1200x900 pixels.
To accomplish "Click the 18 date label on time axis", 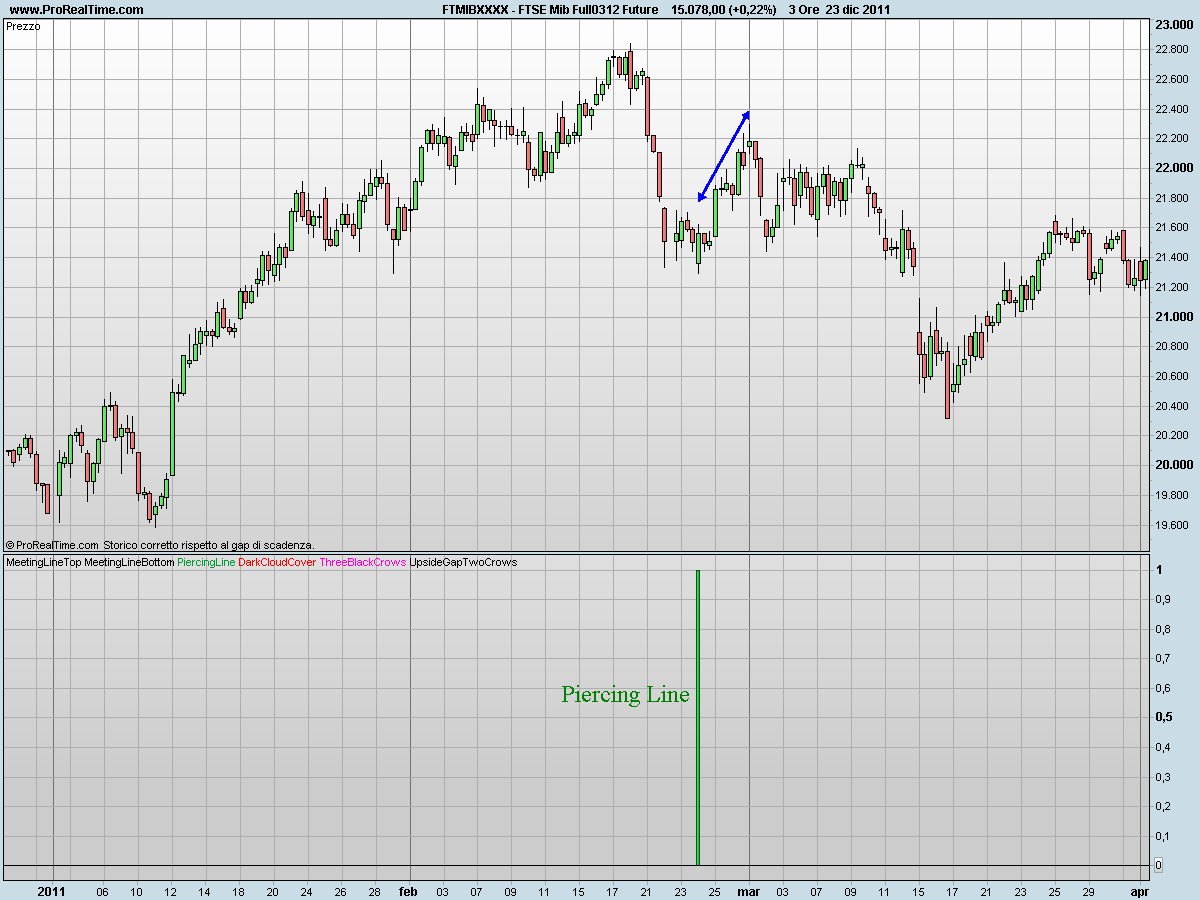I will click(x=237, y=891).
